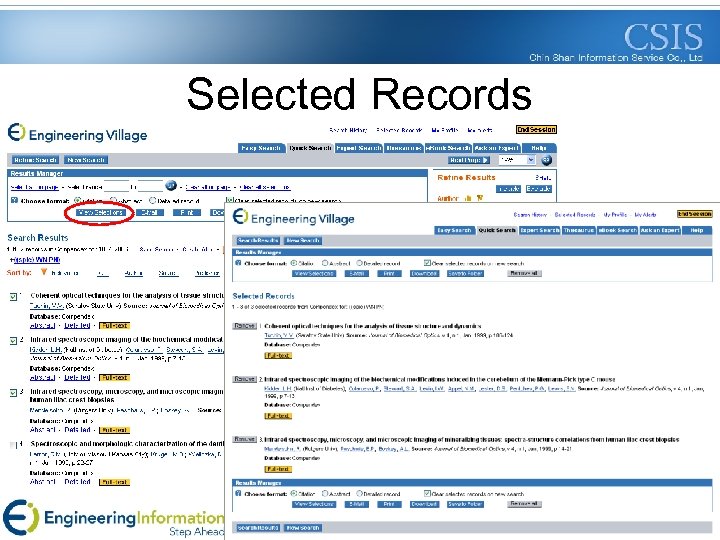Image resolution: width=720 pixels, height=540 pixels.
Task: Click End Session in the Selected Records window
Action: [694, 214]
